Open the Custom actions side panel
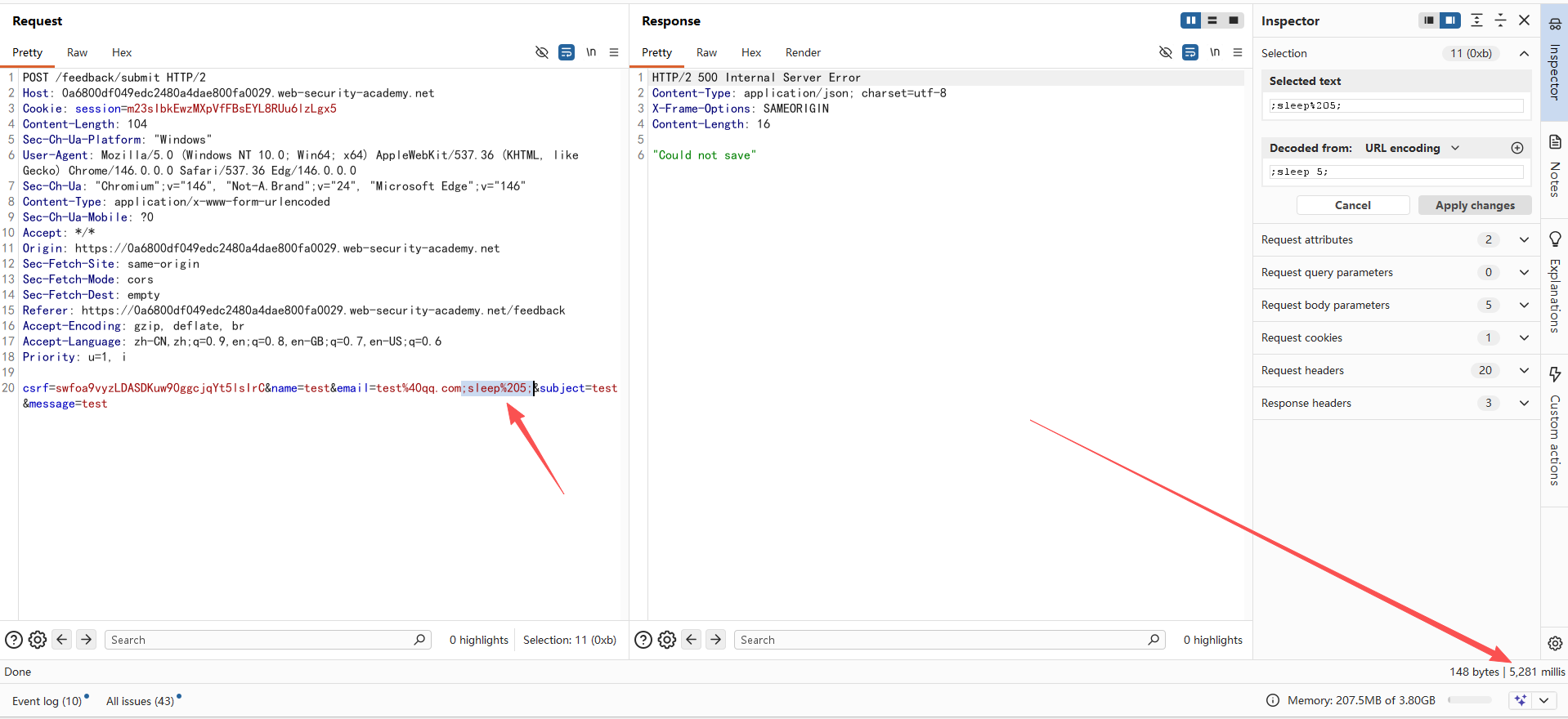The width and height of the screenshot is (1568, 719). point(1555,425)
